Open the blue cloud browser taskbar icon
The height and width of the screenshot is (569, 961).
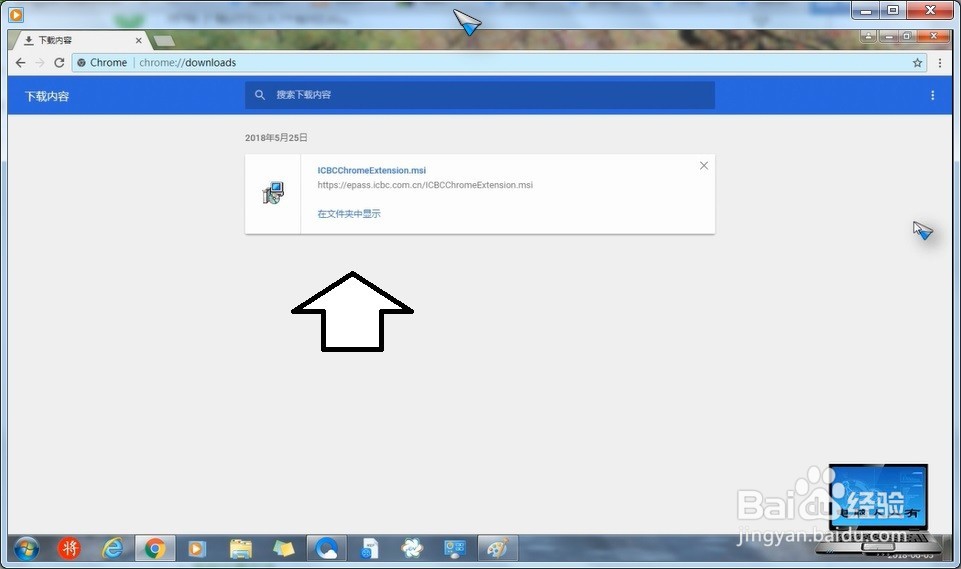327,548
